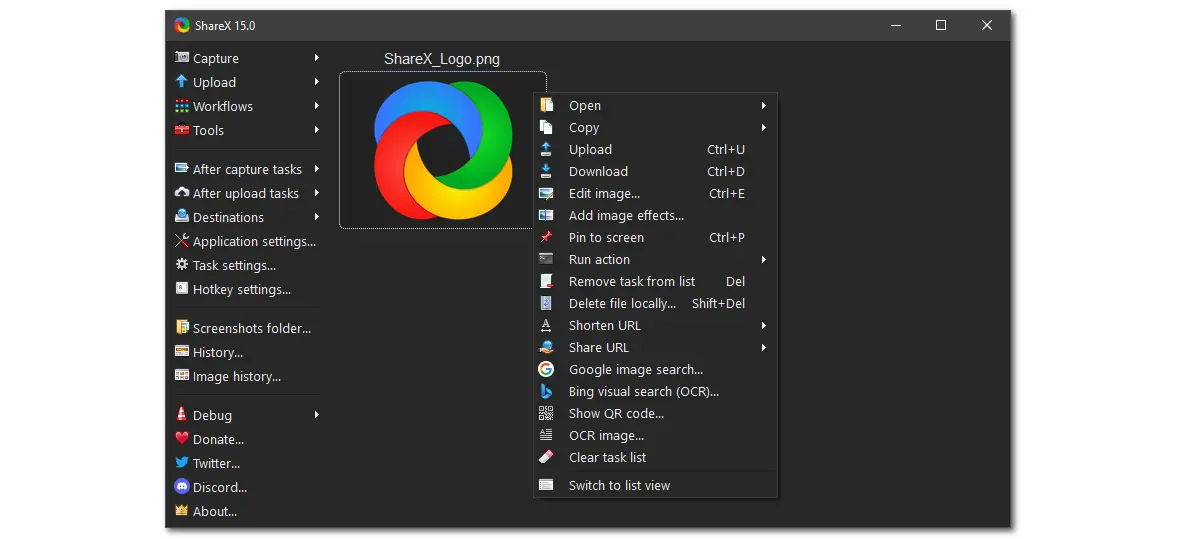This screenshot has width=1182, height=539.
Task: Switch to list view
Action: (x=619, y=486)
